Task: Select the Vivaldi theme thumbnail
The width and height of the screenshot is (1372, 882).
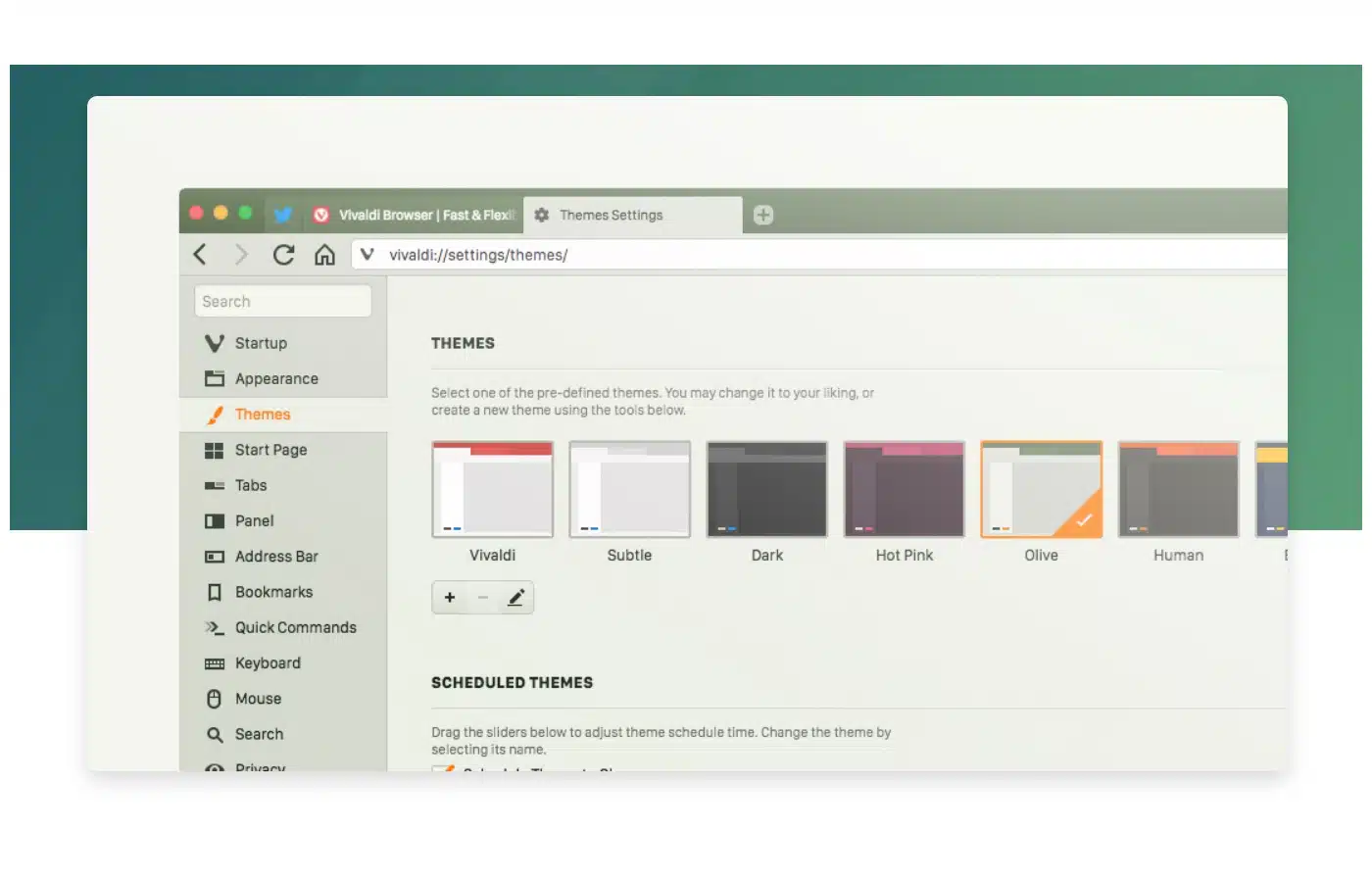Action: pos(493,489)
